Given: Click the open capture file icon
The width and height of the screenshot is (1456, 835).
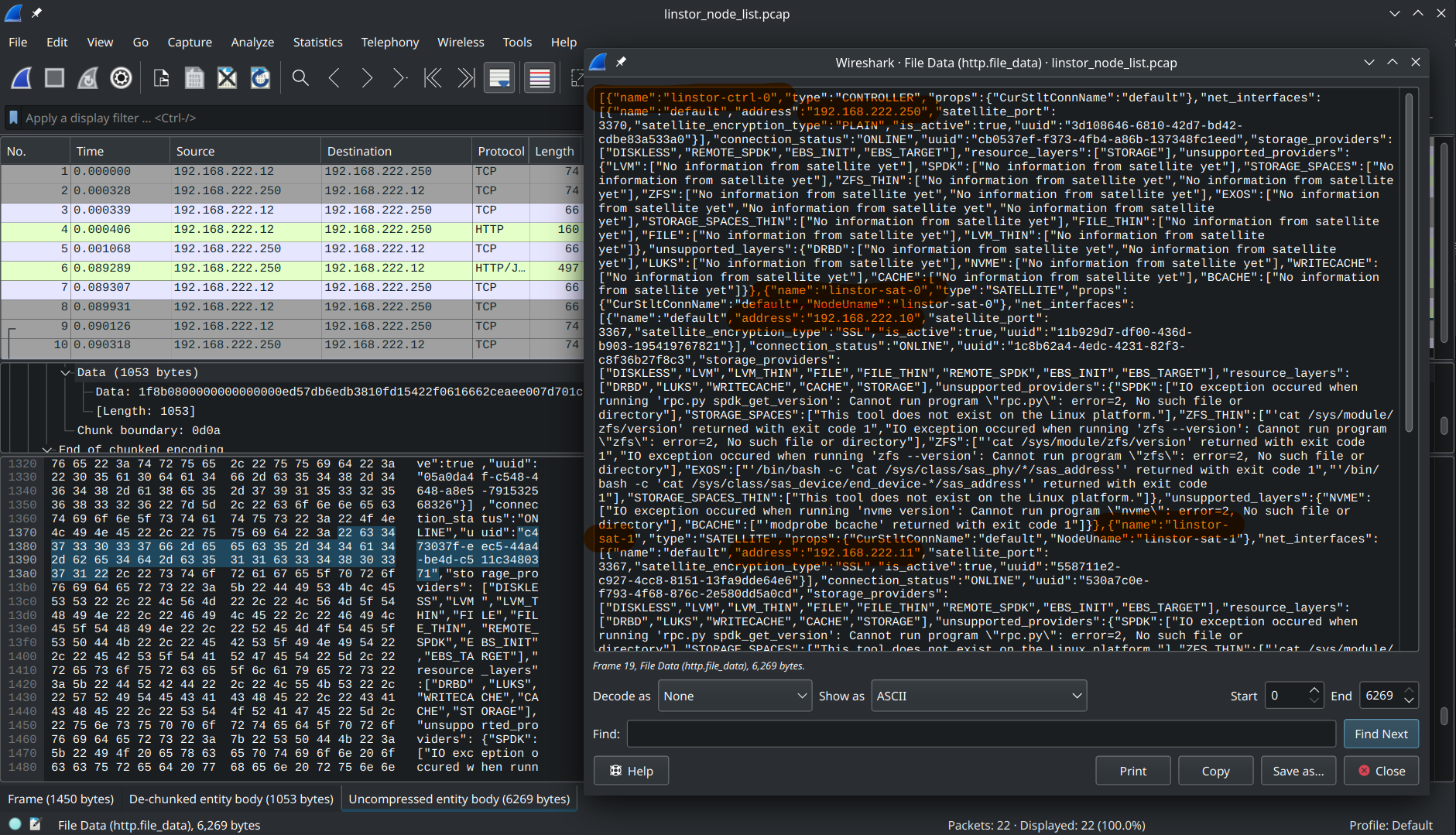Looking at the screenshot, I should pos(161,78).
